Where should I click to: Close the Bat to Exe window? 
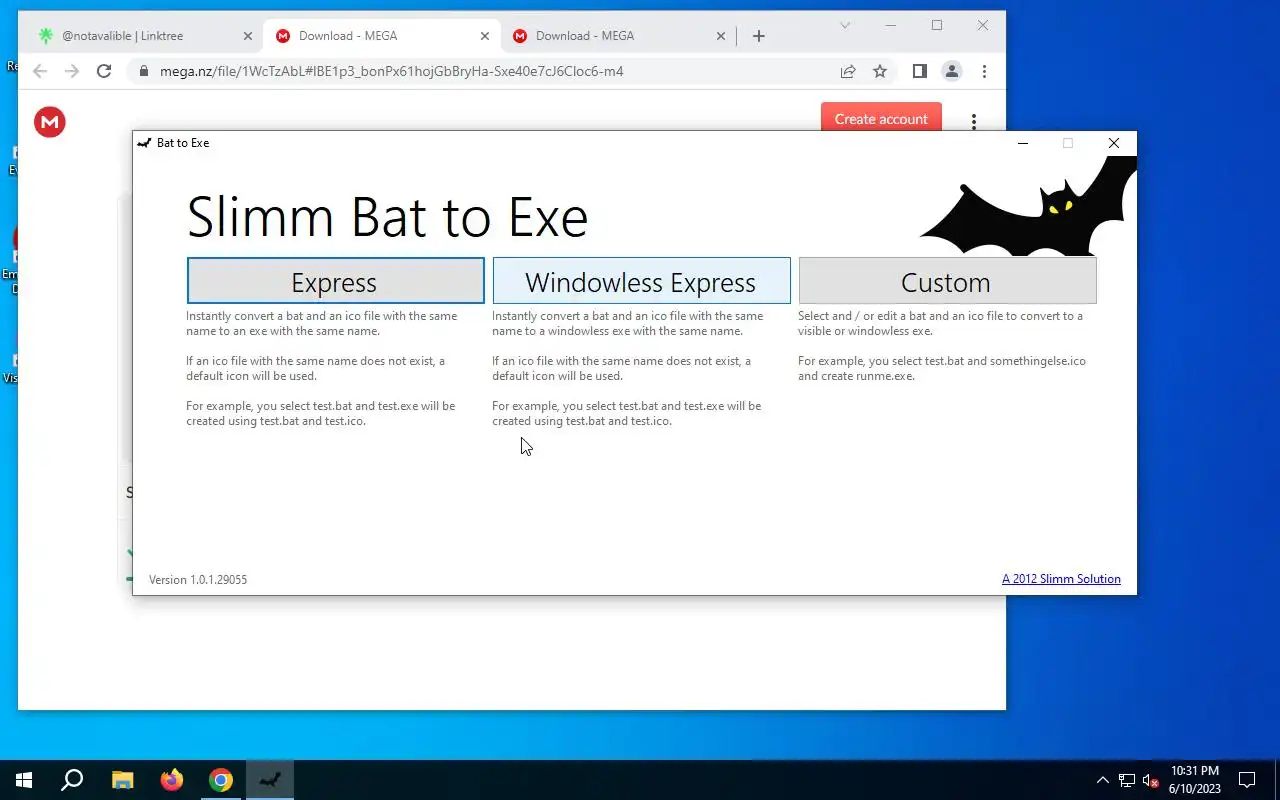click(1114, 143)
